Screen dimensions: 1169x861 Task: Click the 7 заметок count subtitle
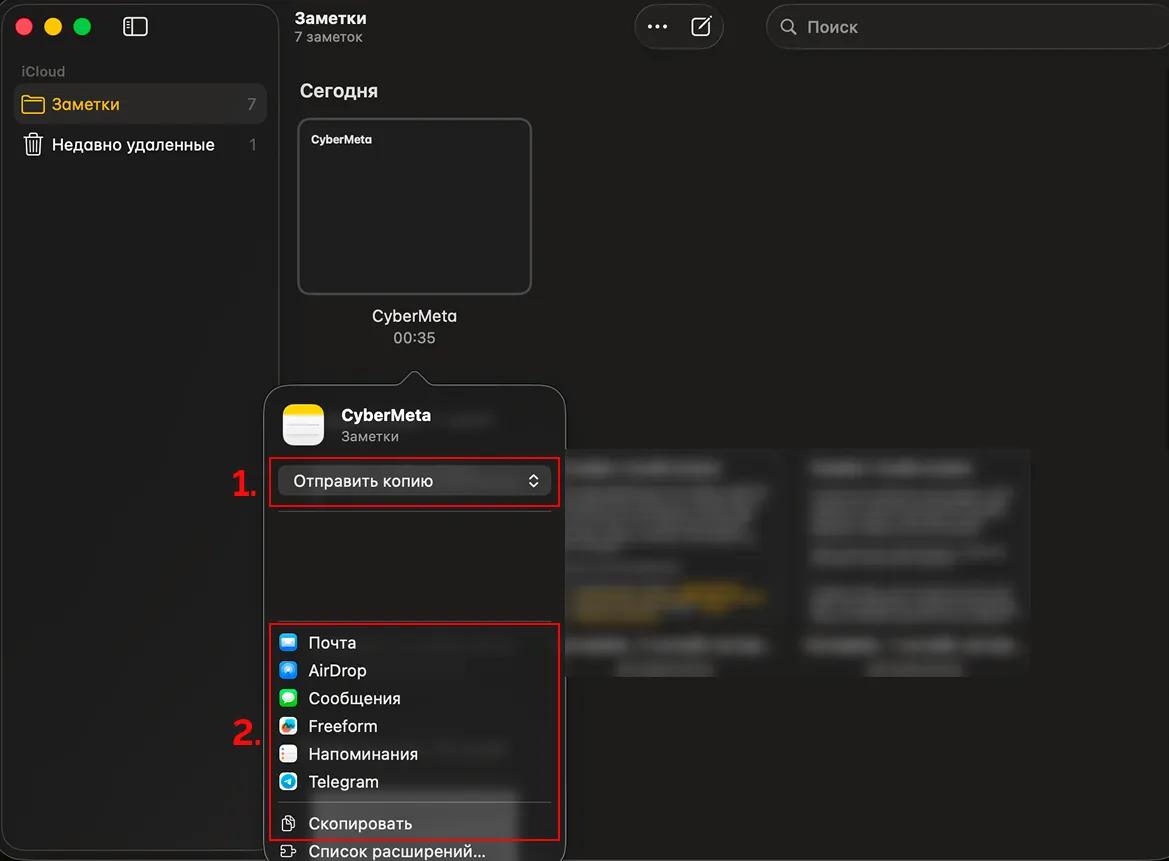329,37
